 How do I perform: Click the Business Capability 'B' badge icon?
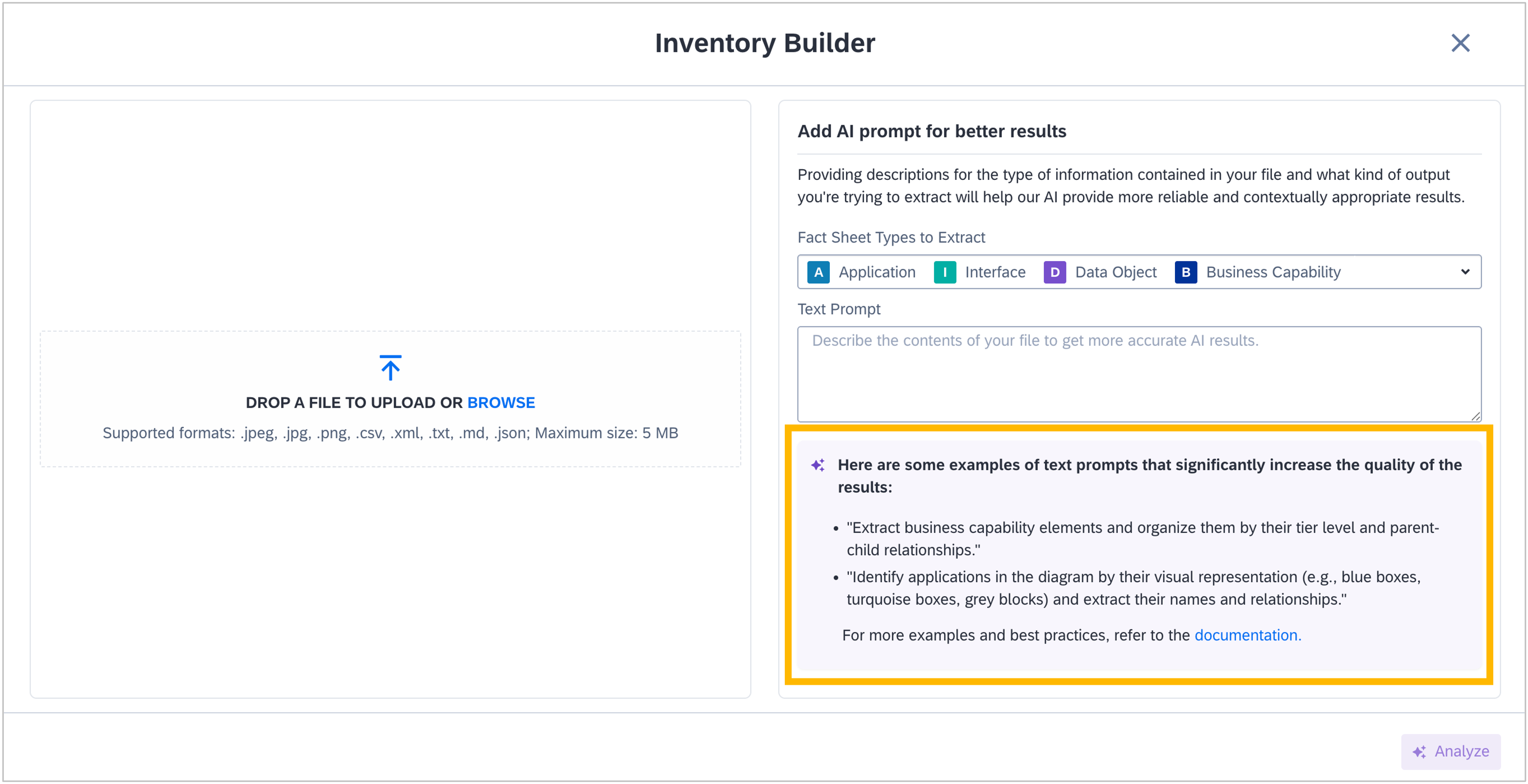(1186, 272)
